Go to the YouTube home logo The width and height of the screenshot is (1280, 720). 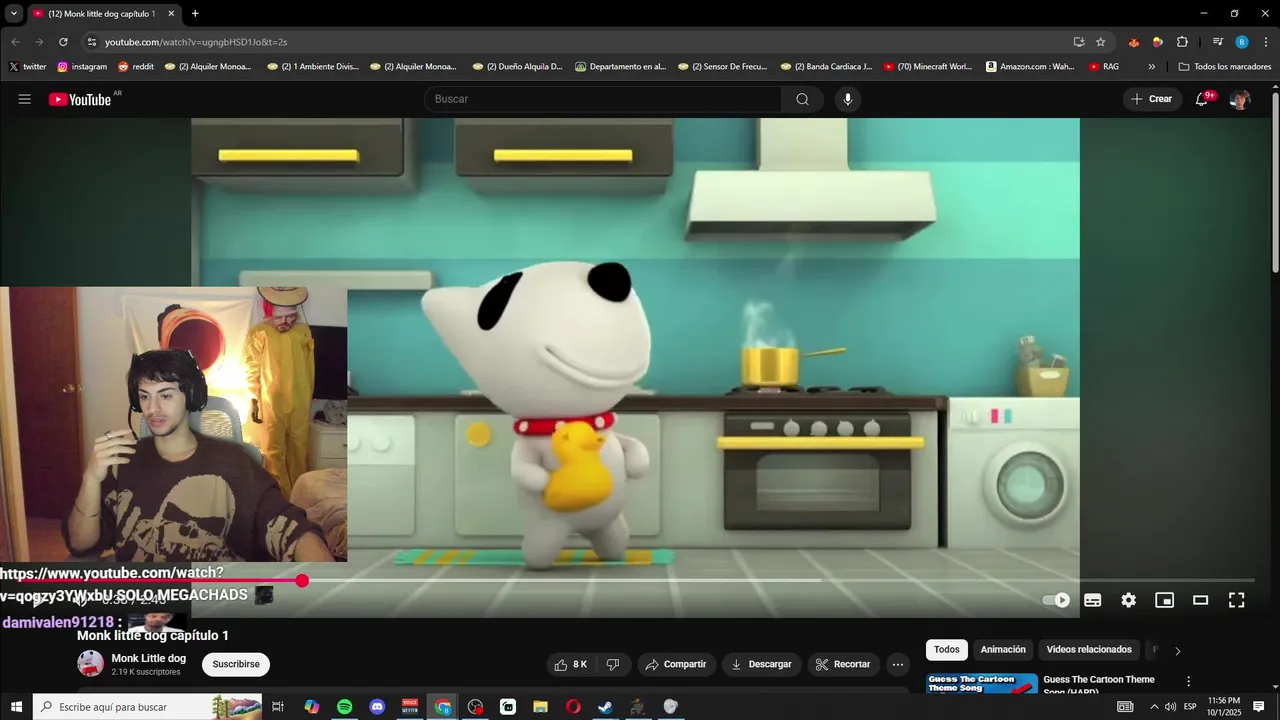pos(80,99)
